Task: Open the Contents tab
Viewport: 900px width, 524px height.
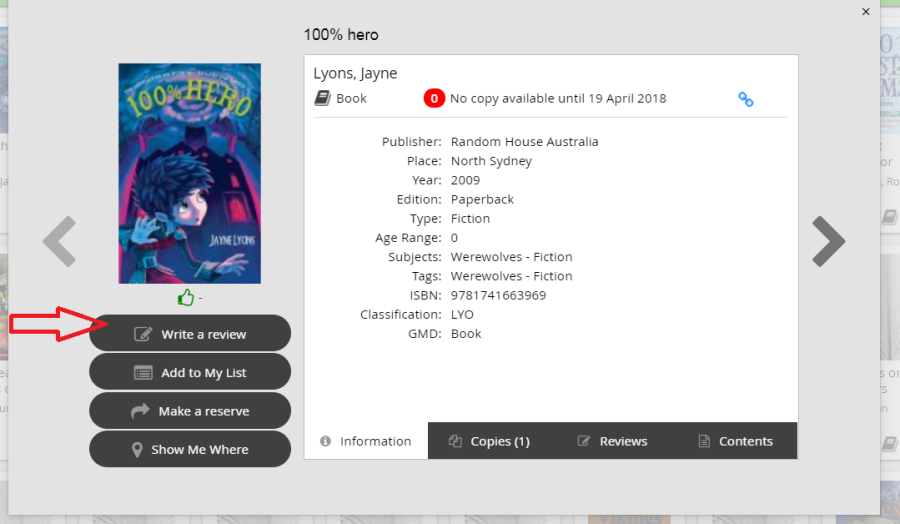Action: click(735, 441)
